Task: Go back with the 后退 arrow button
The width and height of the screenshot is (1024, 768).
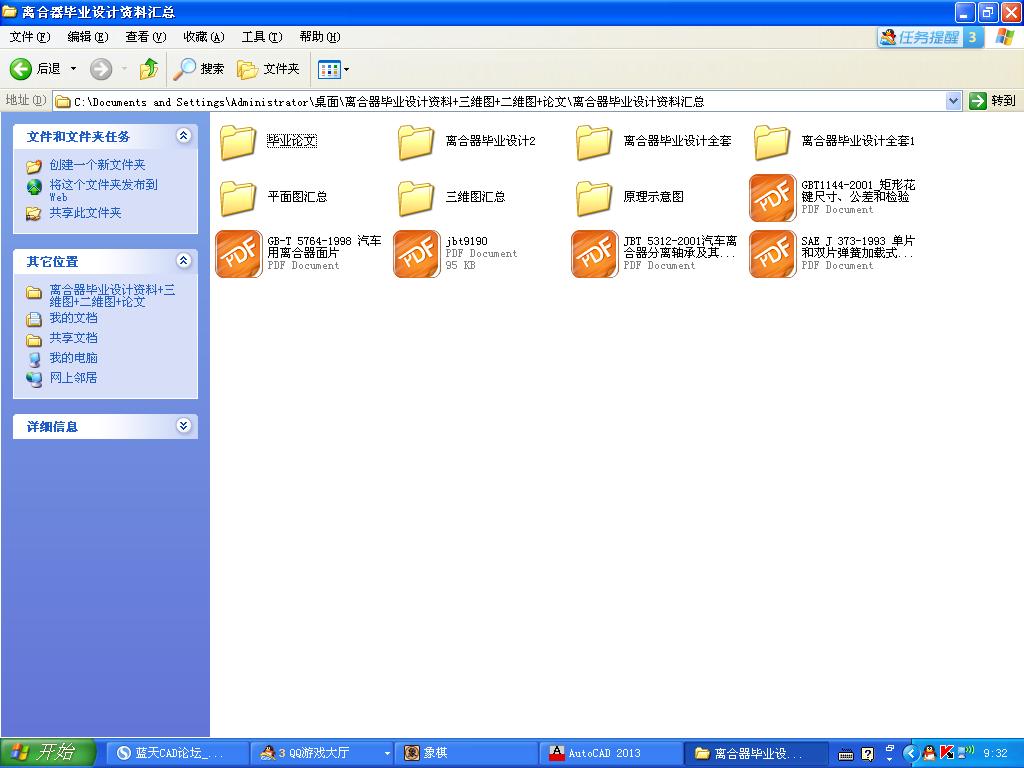Action: pos(35,69)
